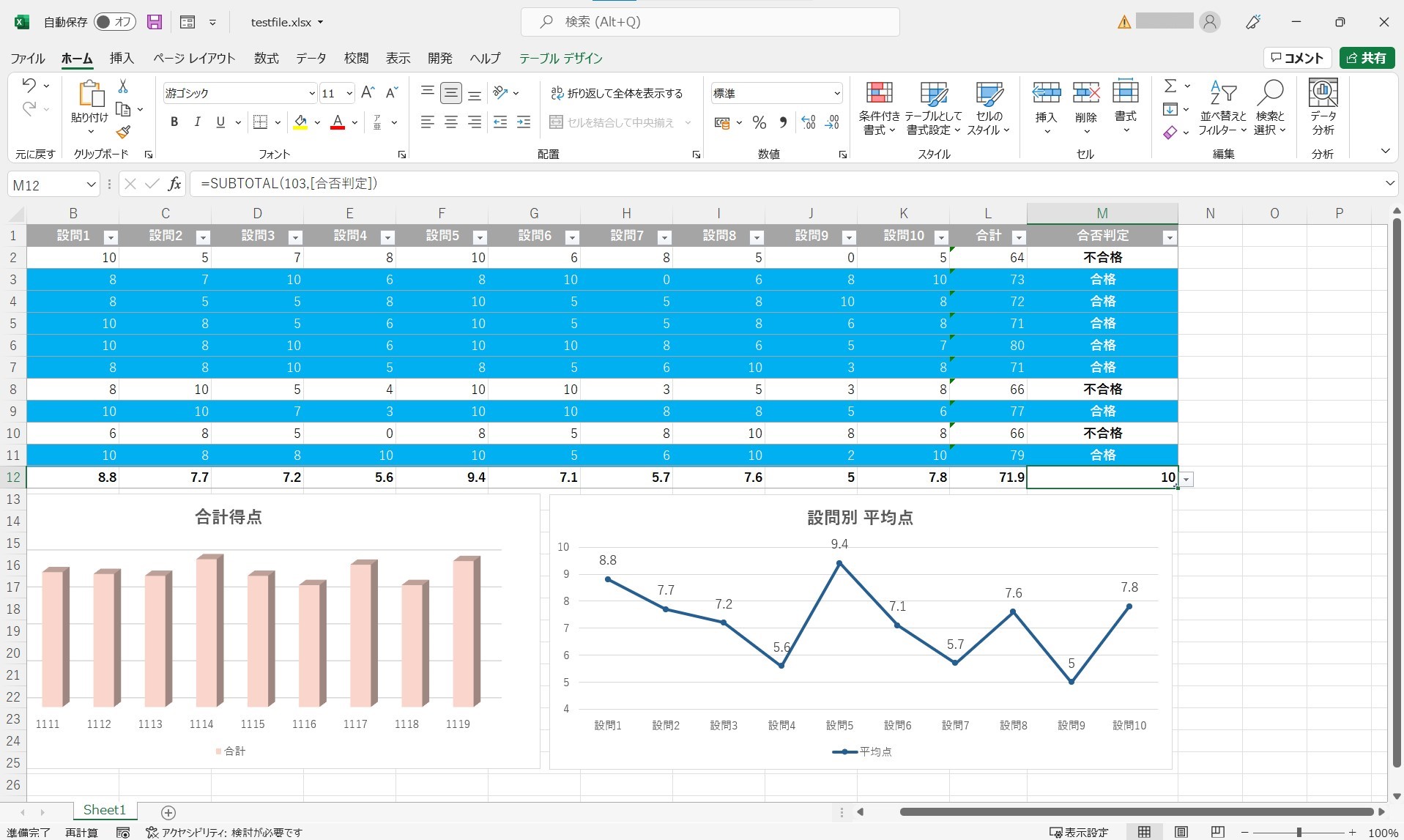Click the Percent Style icon
The width and height of the screenshot is (1404, 840).
coord(759,122)
